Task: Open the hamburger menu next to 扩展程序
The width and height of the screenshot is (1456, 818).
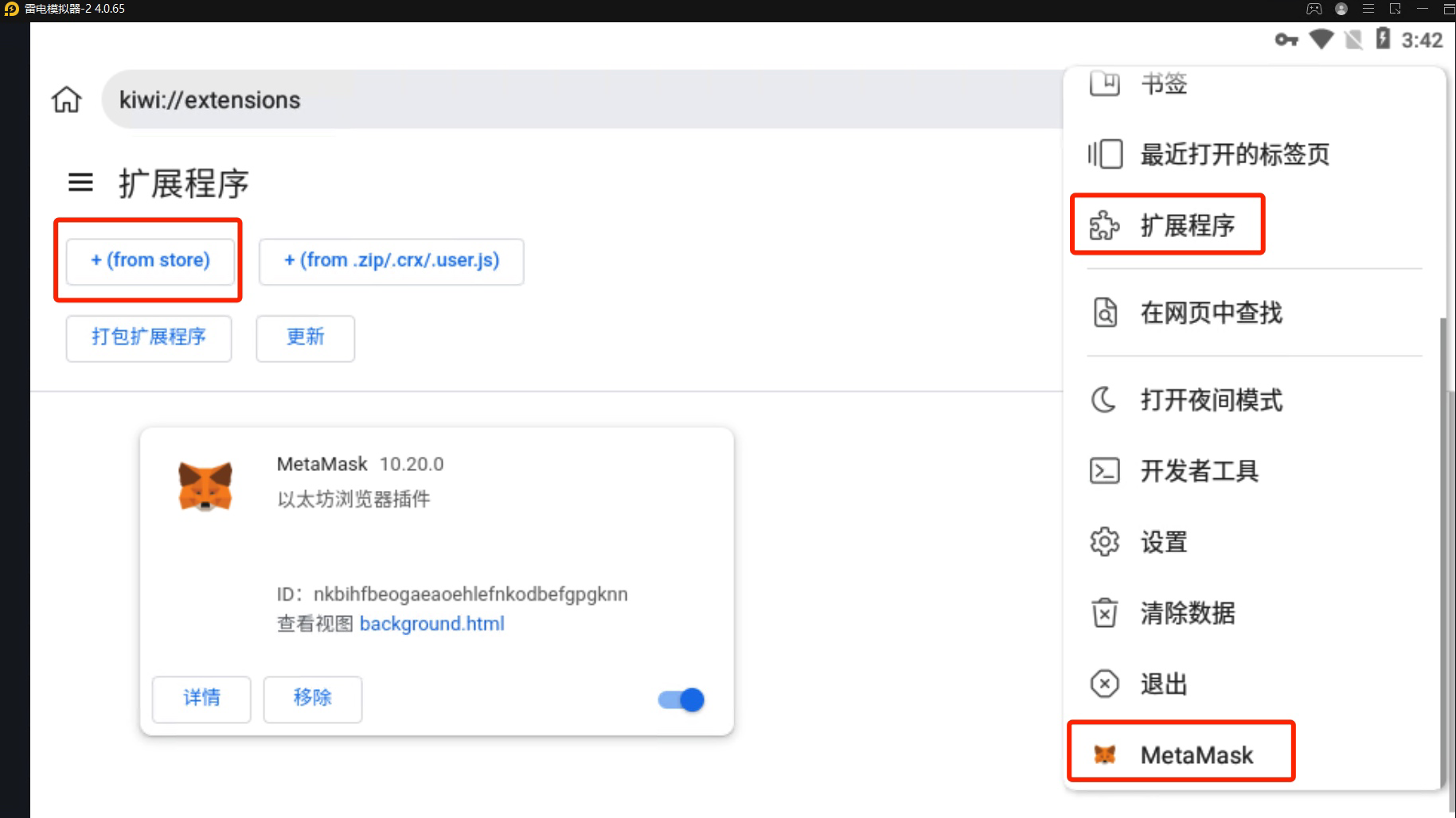Action: [80, 183]
